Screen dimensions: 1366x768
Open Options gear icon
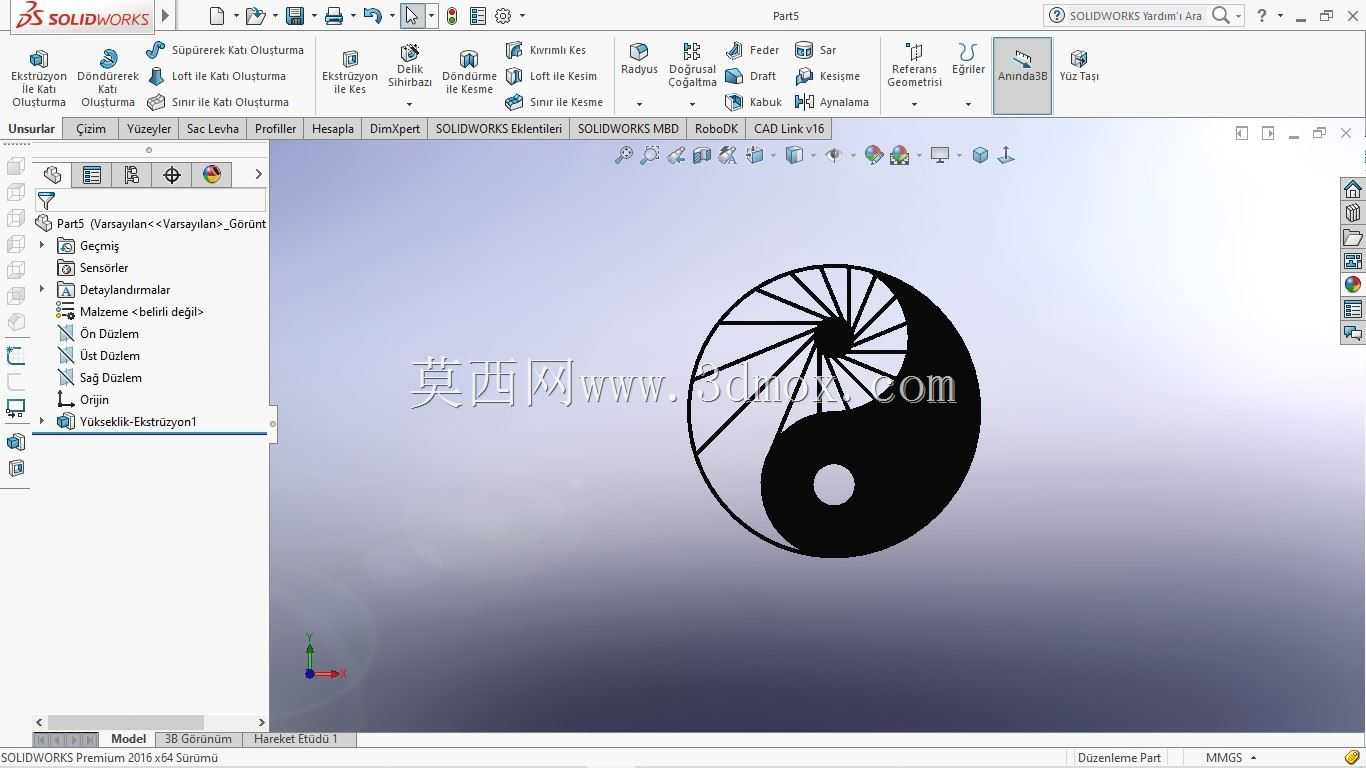coord(503,16)
